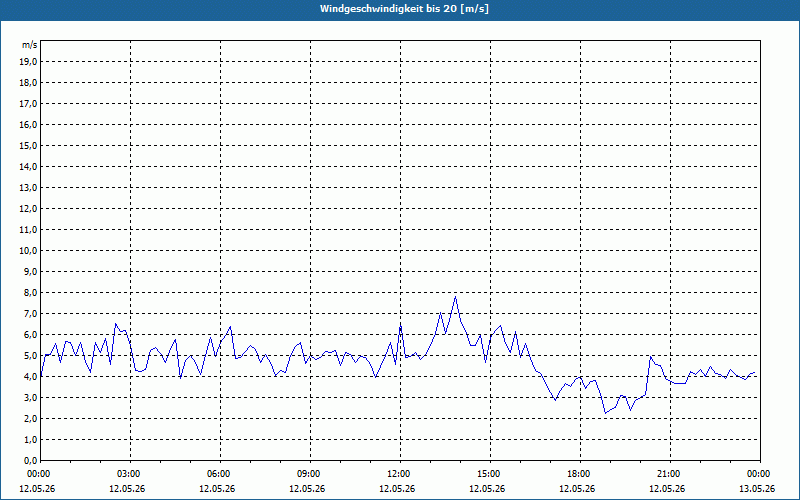800x500 pixels.
Task: Click the 15,0 y-axis label
Action: coord(28,145)
